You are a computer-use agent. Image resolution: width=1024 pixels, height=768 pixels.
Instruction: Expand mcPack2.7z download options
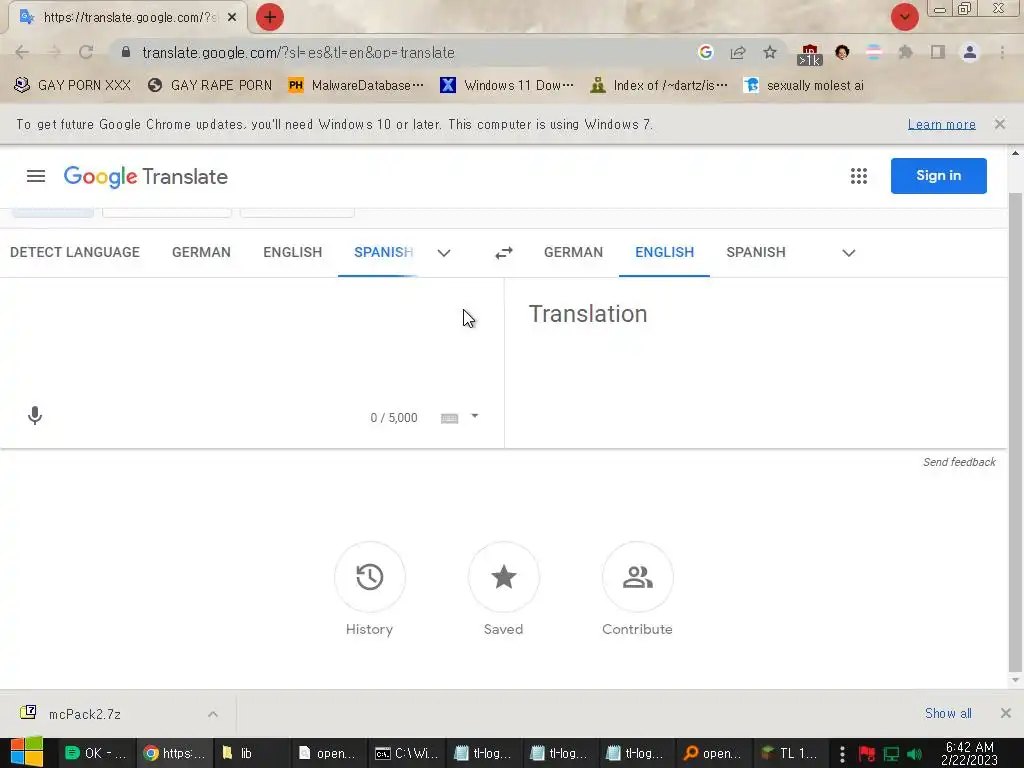point(213,714)
